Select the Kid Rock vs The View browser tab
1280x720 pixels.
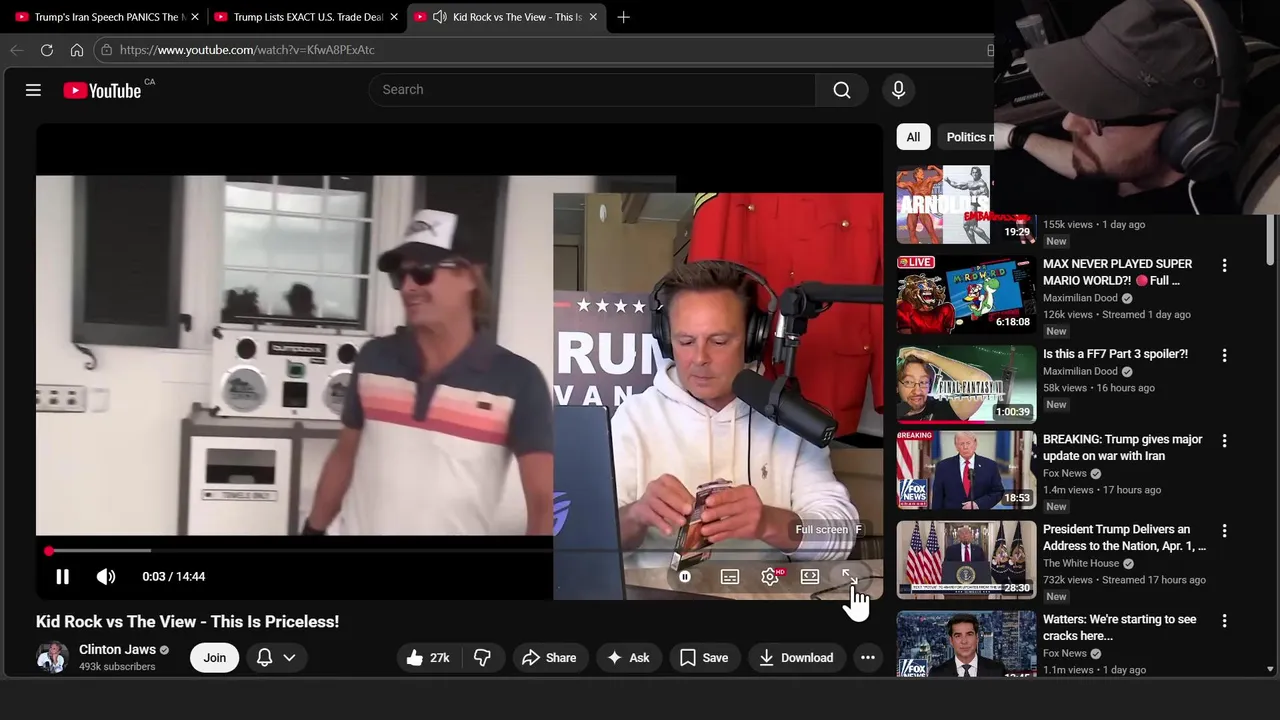[x=508, y=17]
